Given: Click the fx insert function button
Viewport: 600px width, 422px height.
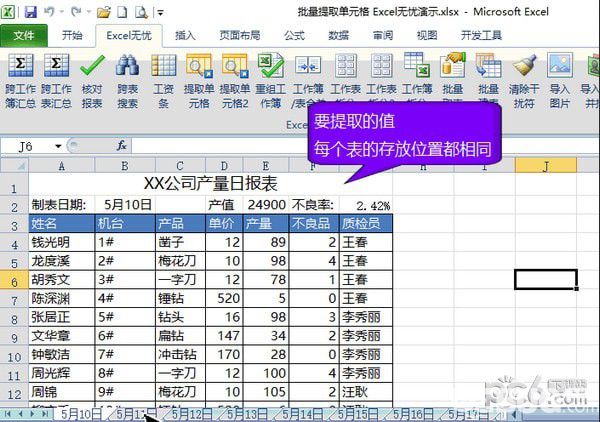Looking at the screenshot, I should [x=122, y=146].
